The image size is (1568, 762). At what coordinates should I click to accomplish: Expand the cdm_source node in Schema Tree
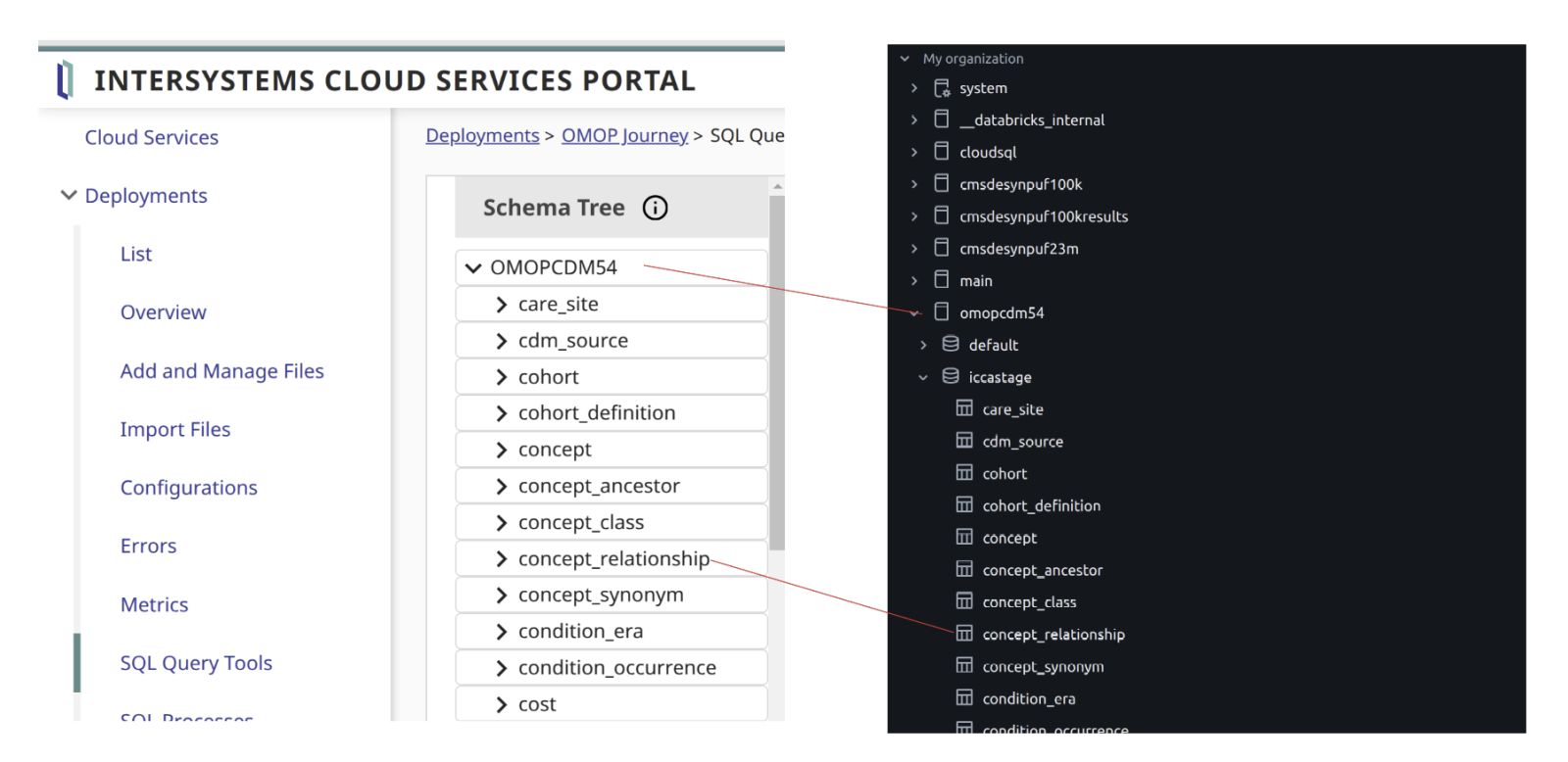501,341
